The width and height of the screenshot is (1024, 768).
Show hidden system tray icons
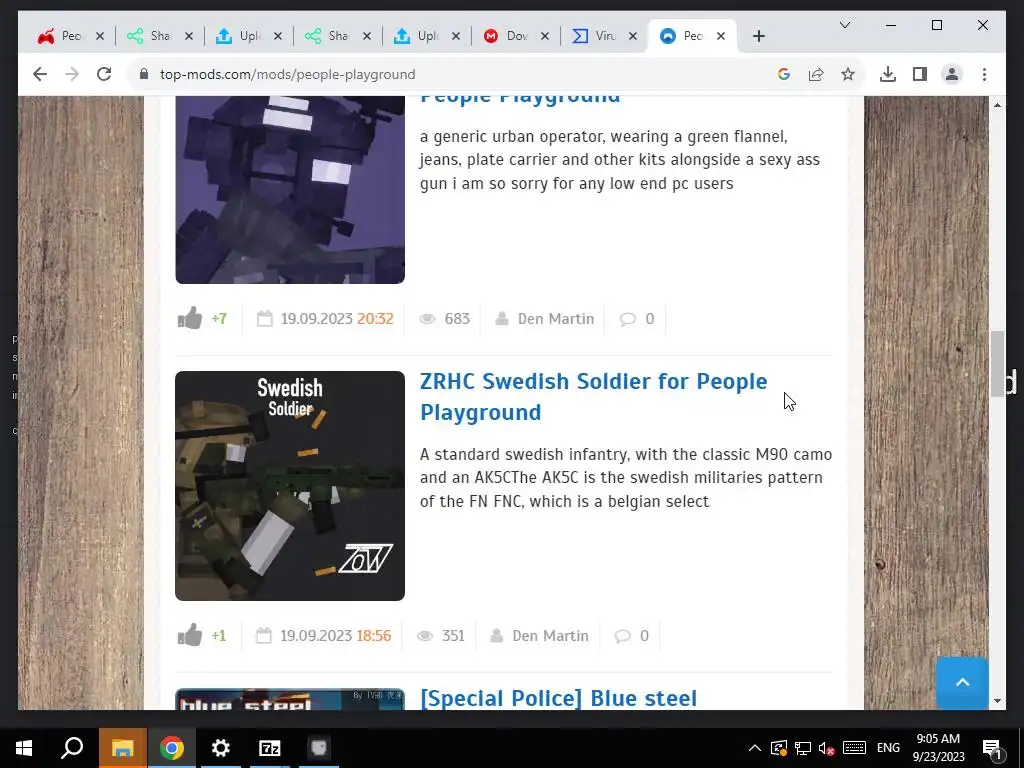coord(754,748)
